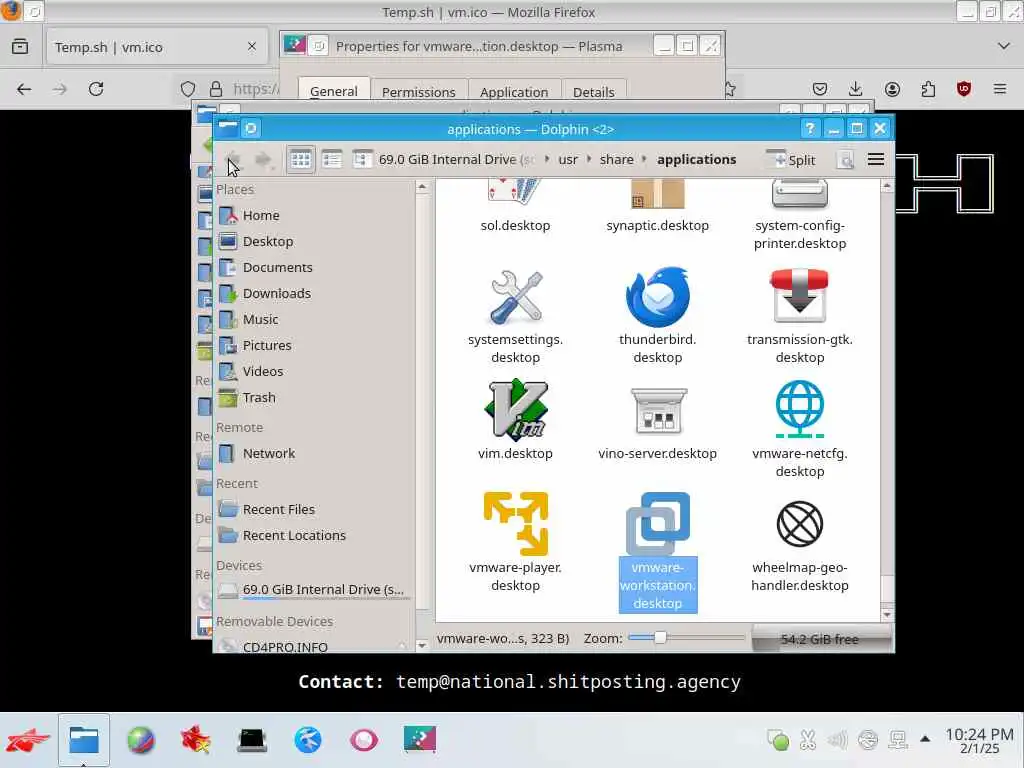Screen dimensions: 1024x768
Task: Select 69.0 GiB Internal Drive device
Action: [x=314, y=590]
